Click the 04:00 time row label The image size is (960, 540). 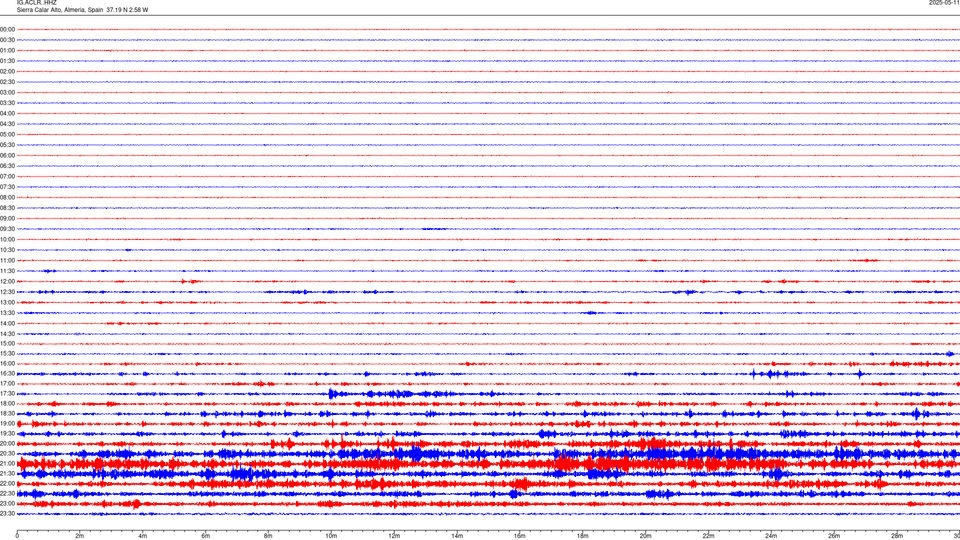7,113
